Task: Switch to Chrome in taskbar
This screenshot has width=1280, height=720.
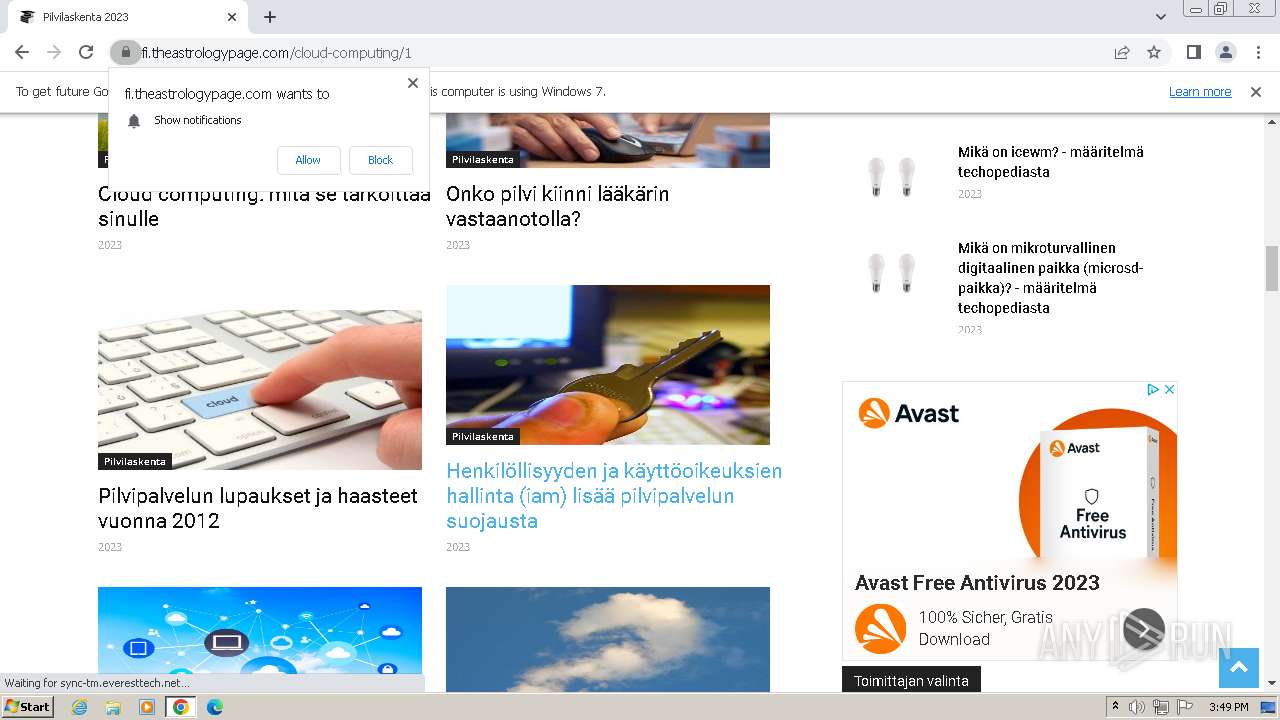Action: (x=181, y=707)
